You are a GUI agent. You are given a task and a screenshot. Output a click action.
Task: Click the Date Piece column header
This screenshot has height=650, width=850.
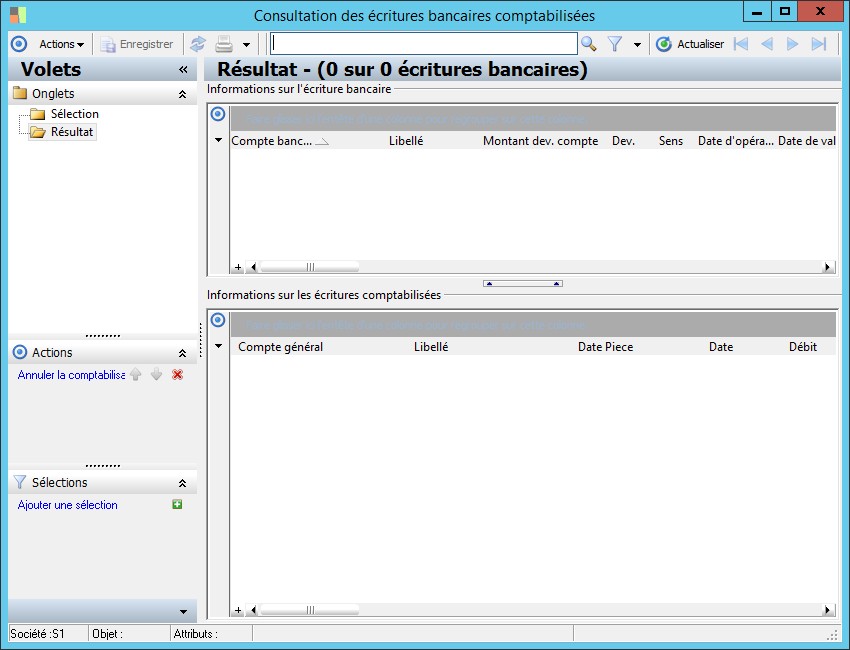click(606, 347)
